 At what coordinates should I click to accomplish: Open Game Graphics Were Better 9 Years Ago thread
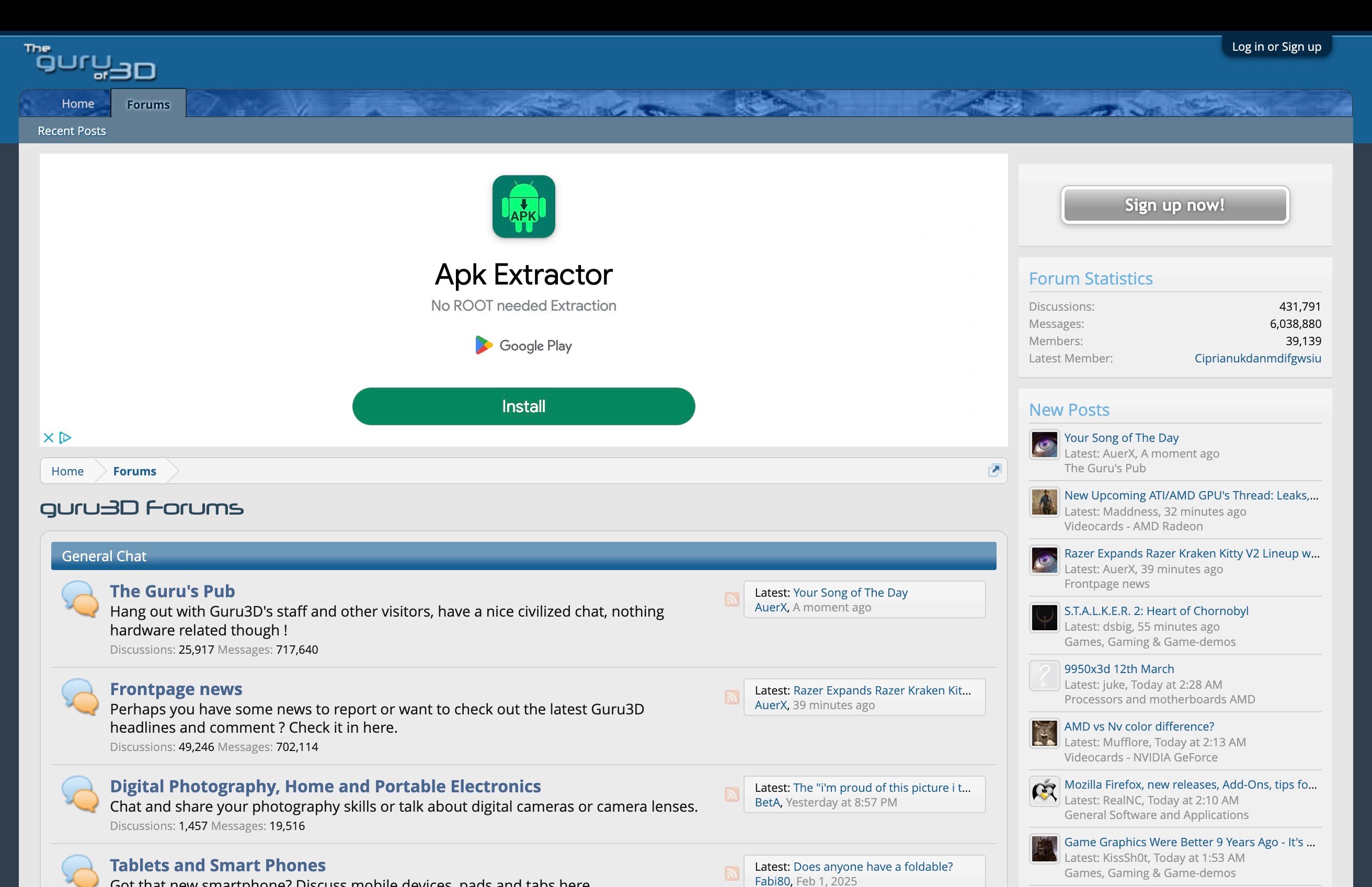[x=1190, y=842]
